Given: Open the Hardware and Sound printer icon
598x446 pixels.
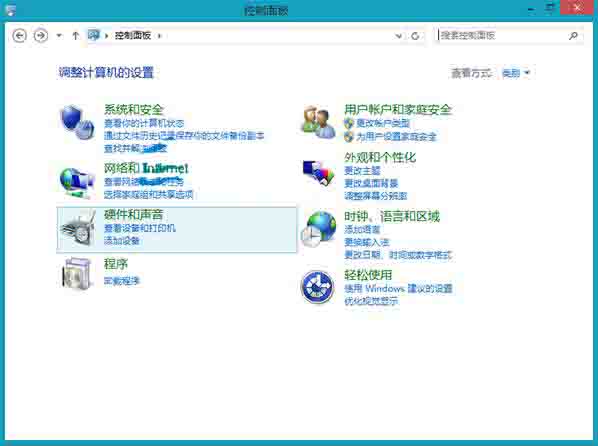Looking at the screenshot, I should (x=78, y=229).
